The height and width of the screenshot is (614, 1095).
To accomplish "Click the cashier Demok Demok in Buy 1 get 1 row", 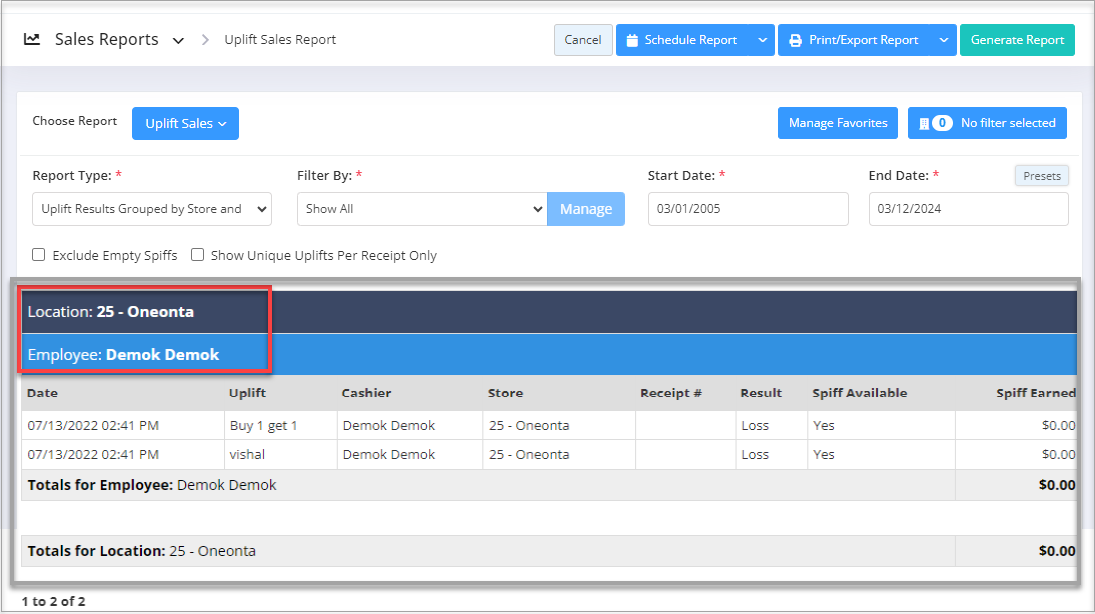I will tap(389, 425).
